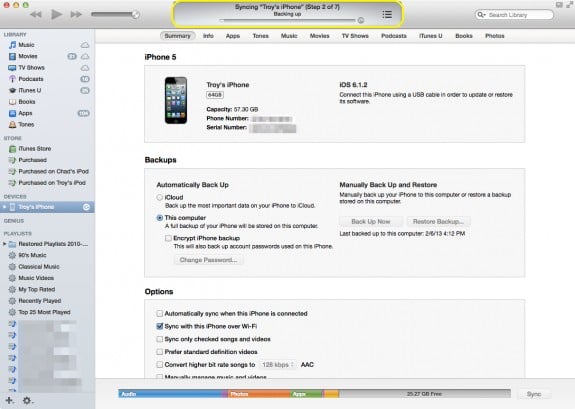Switch to the Photos tab
This screenshot has height=409, width=575.
click(x=495, y=36)
